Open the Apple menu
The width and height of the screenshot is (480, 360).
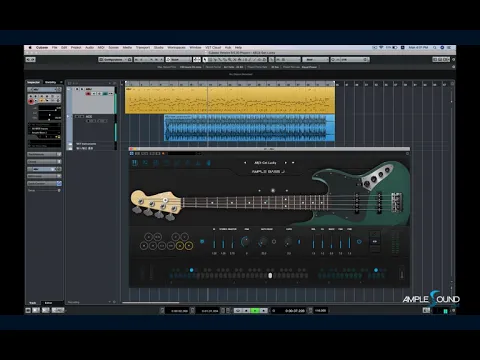(30, 48)
